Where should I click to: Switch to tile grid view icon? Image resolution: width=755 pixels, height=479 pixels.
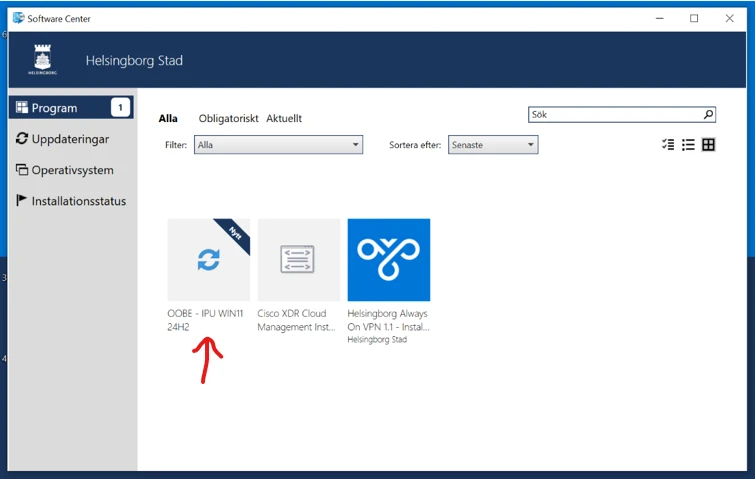(x=708, y=144)
